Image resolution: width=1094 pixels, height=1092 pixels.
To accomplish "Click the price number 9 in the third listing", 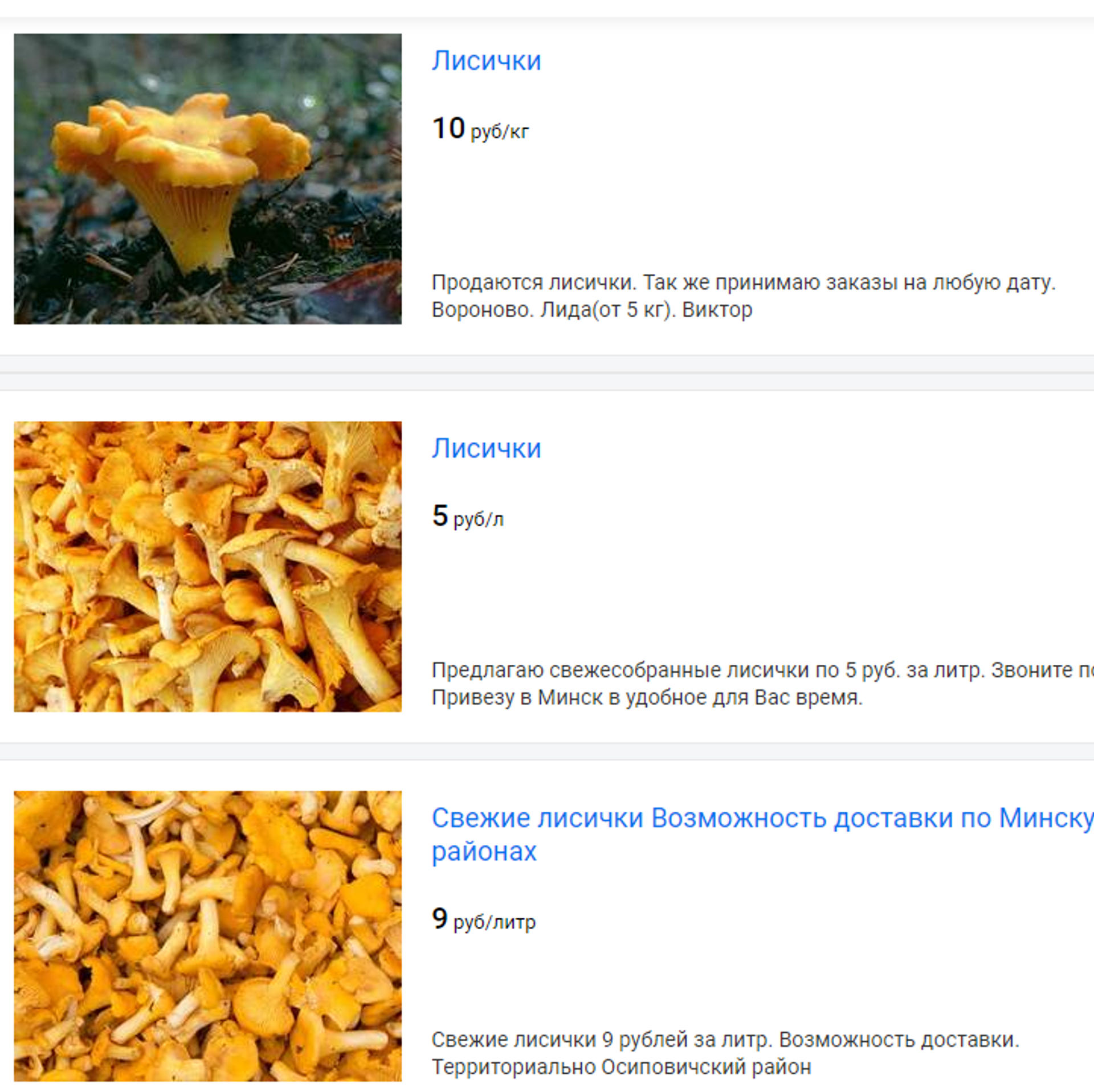I will 440,918.
